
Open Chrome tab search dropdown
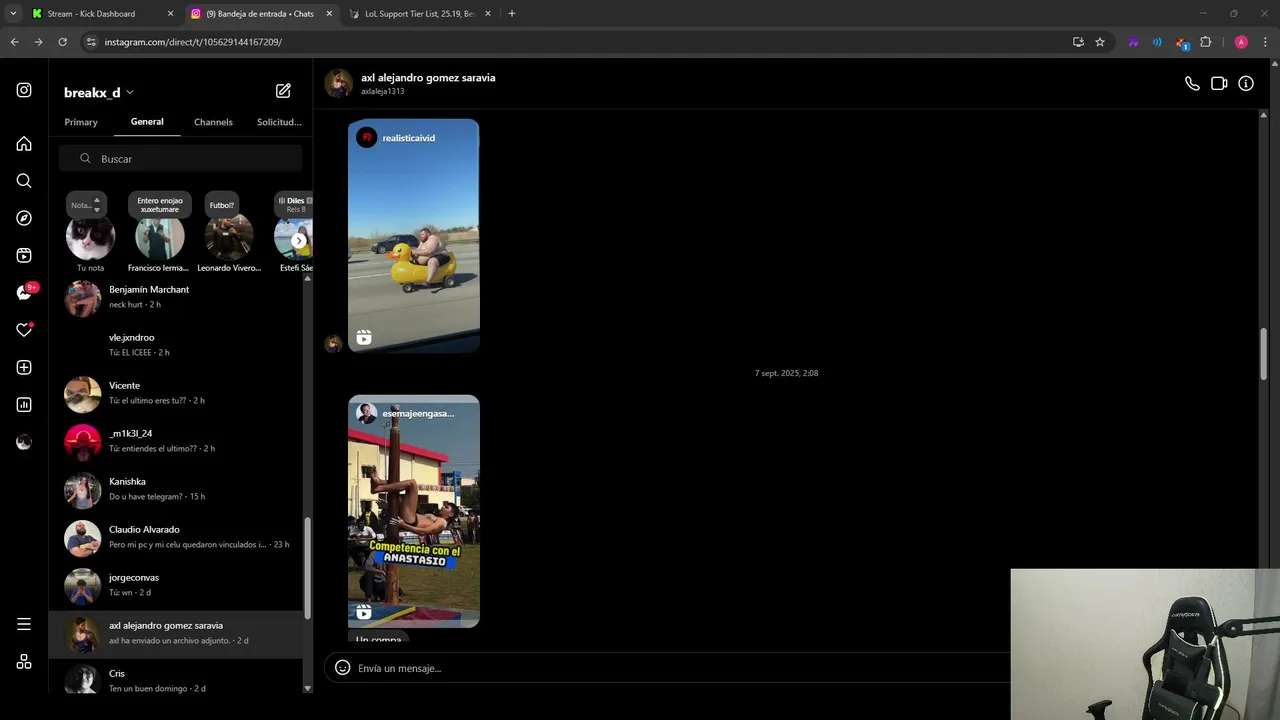tap(13, 14)
